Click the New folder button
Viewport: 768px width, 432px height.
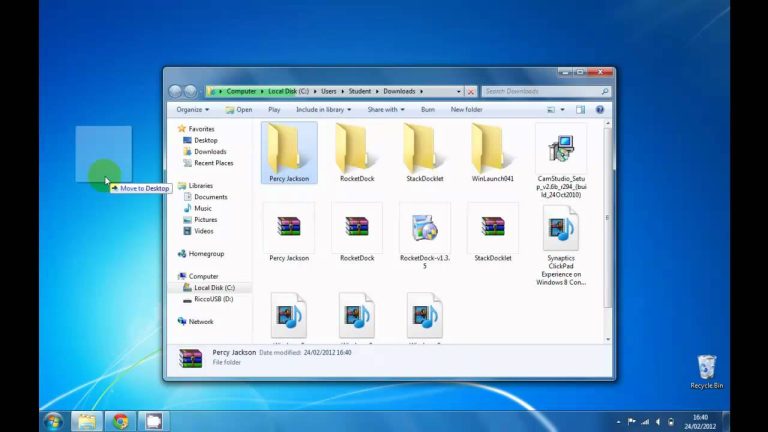pyautogui.click(x=466, y=109)
